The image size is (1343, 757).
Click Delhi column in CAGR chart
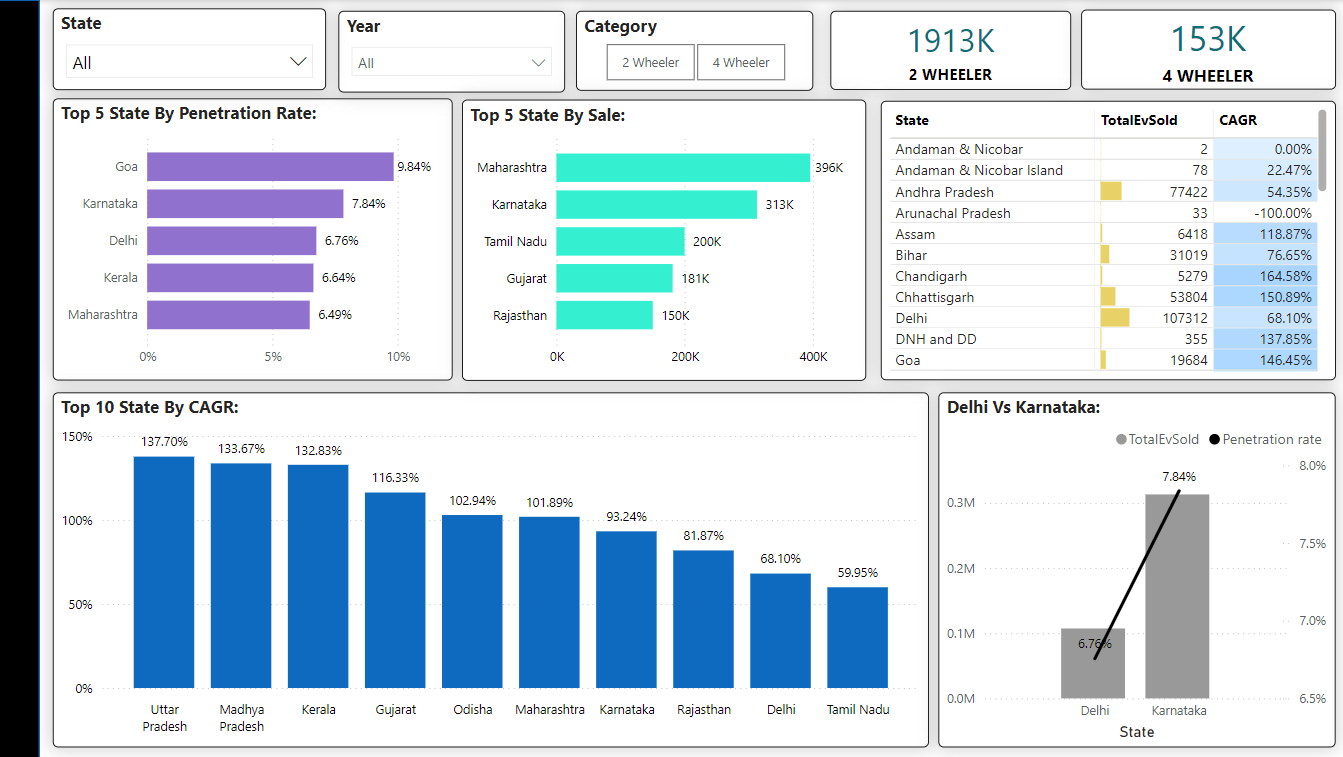pyautogui.click(x=781, y=630)
